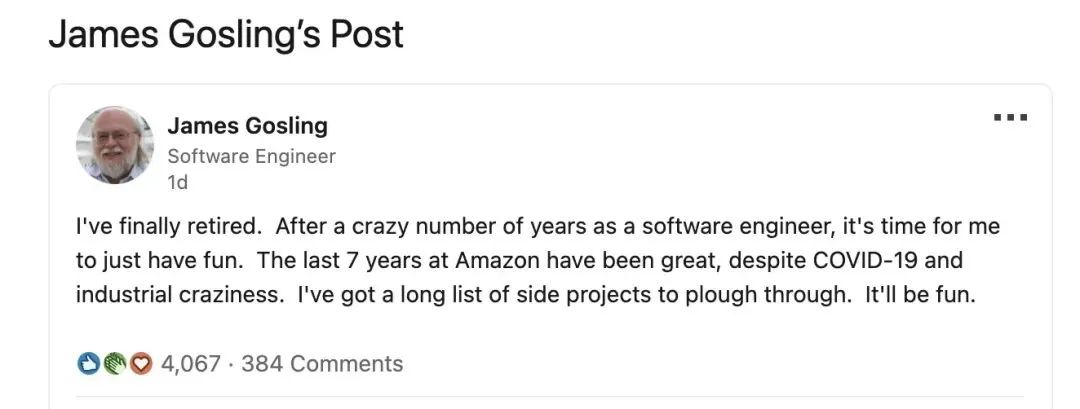The height and width of the screenshot is (409, 1080).
Task: Open James Gosling's round profile photo
Action: point(114,145)
